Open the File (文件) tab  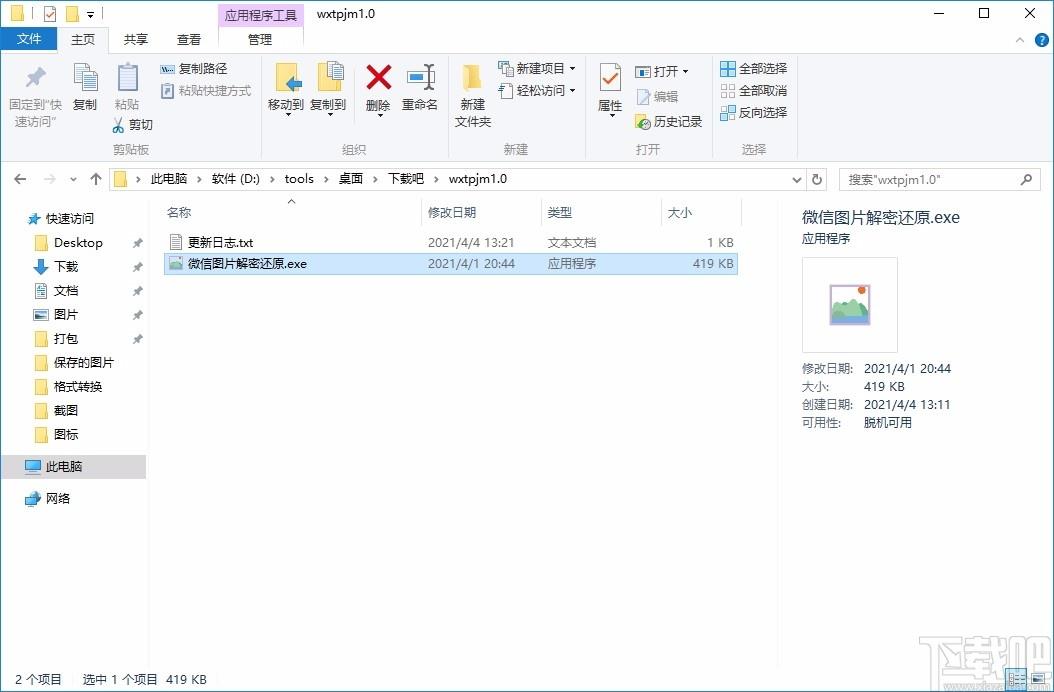[29, 39]
